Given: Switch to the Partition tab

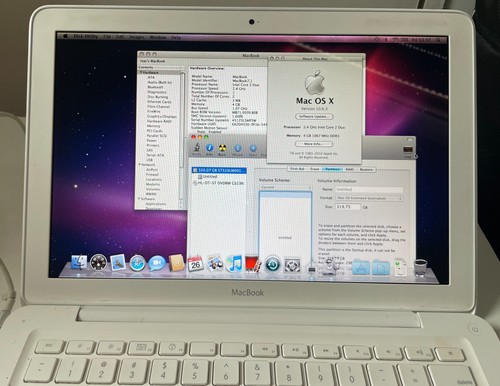Looking at the screenshot, I should 332,169.
